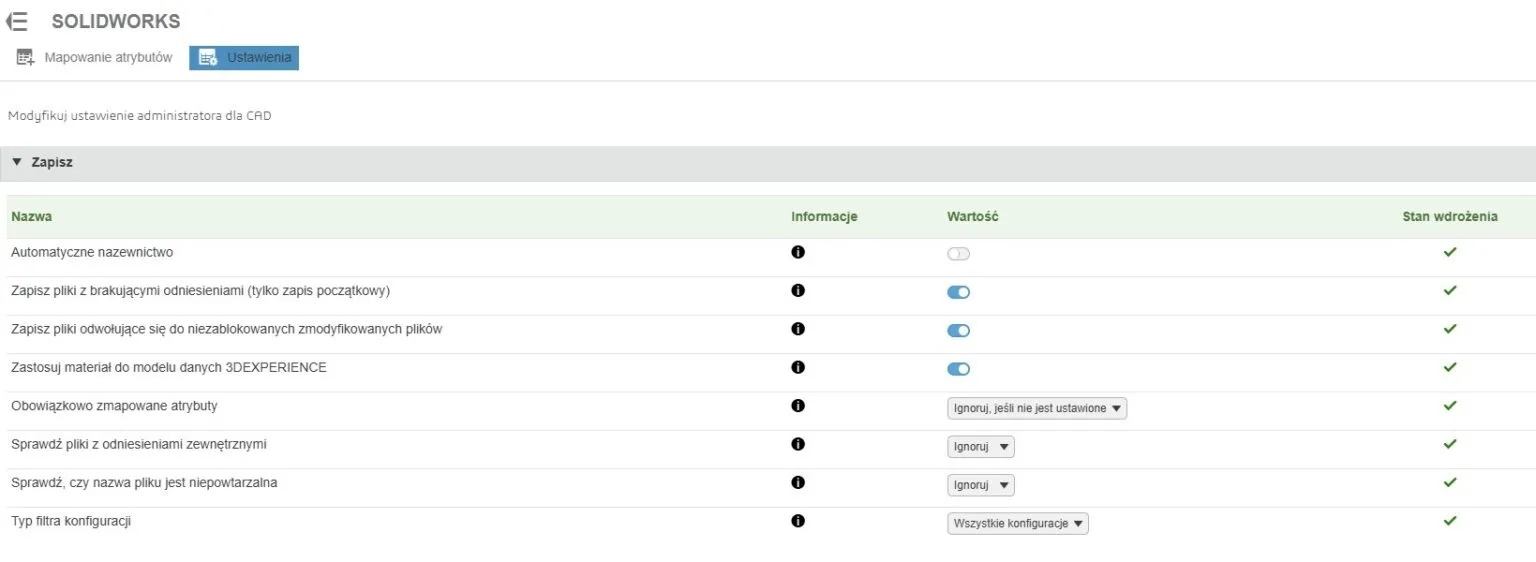Click deployment checkmark for Zastosuj materiał row
The image size is (1536, 562).
[x=1450, y=367]
